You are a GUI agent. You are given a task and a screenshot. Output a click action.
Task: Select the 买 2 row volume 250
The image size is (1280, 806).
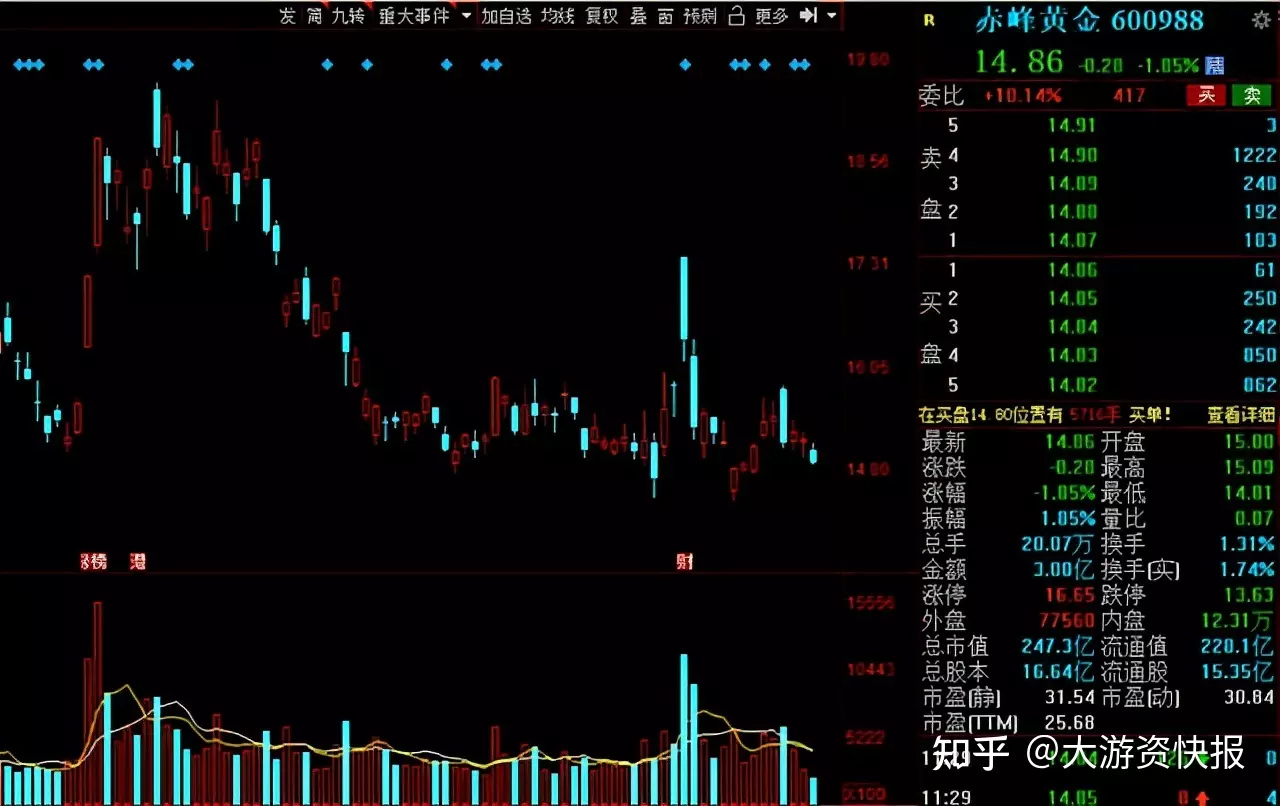tap(1260, 298)
